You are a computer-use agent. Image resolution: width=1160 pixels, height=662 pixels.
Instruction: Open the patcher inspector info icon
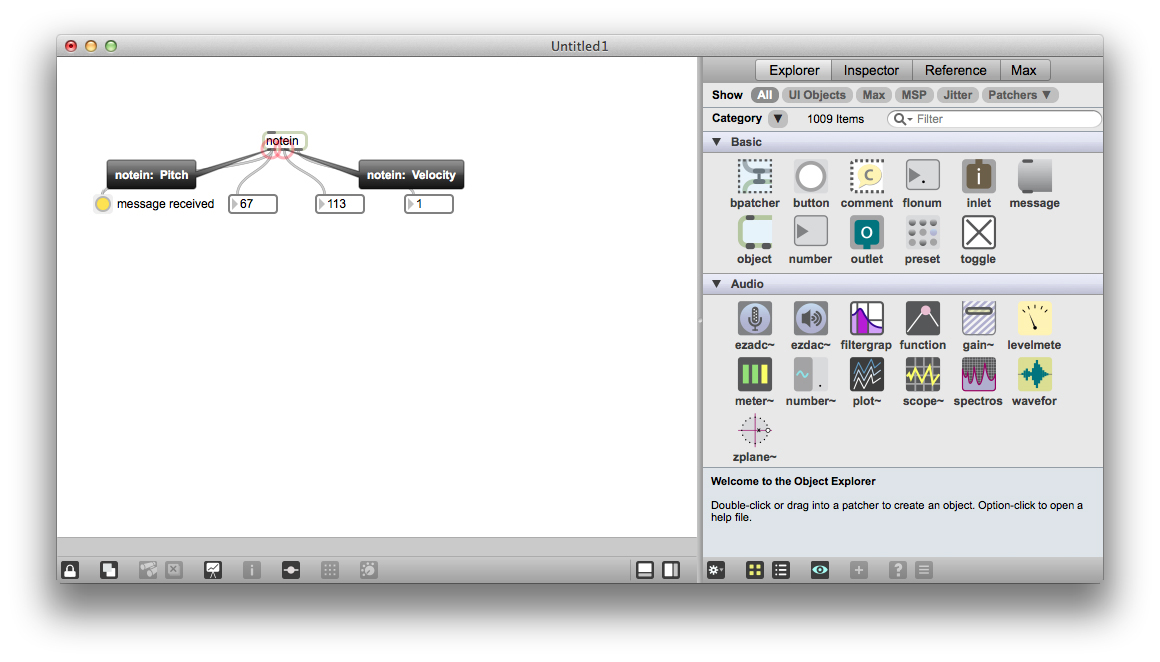252,570
